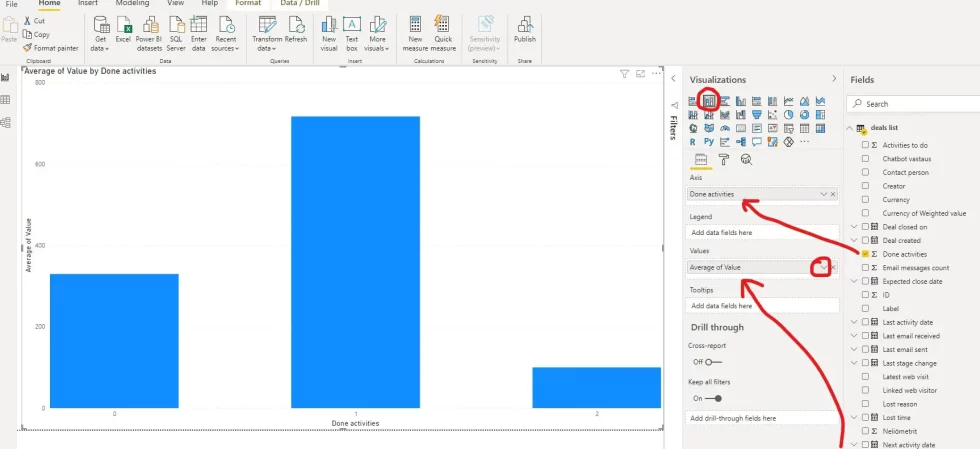
Task: Switch to the Data / Drill tab
Action: [x=300, y=4]
